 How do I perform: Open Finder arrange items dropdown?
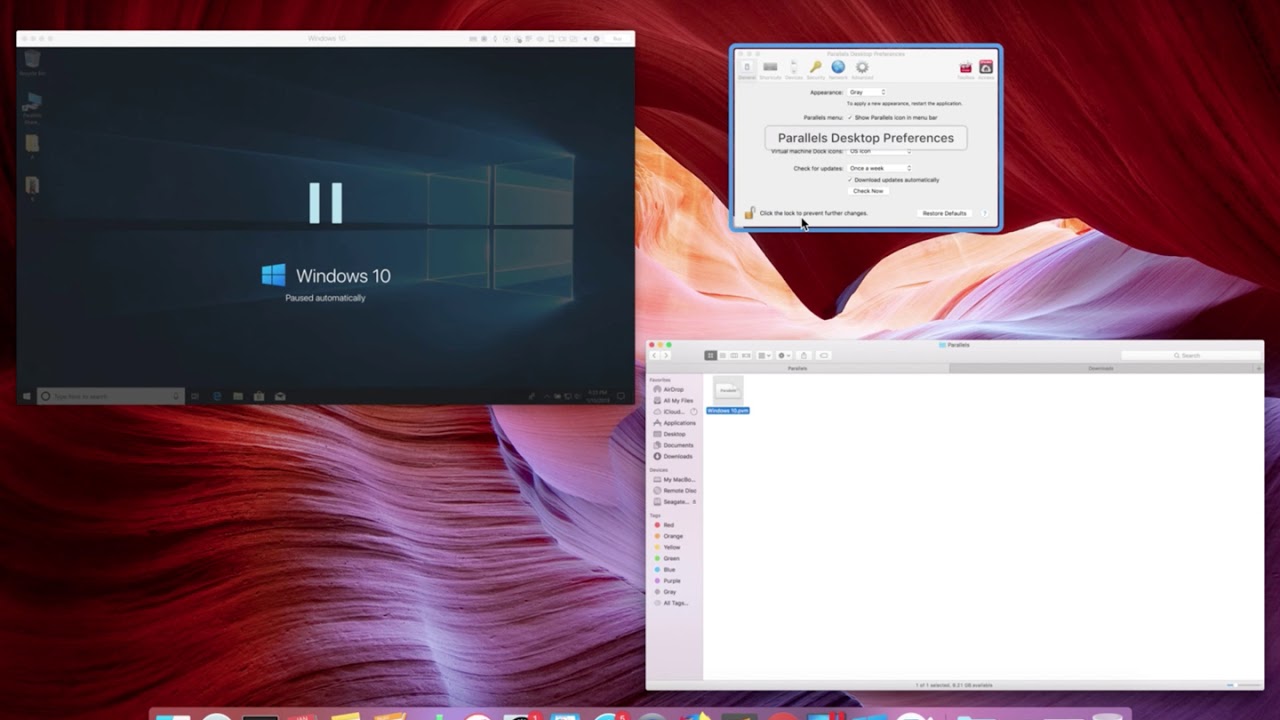pyautogui.click(x=764, y=355)
